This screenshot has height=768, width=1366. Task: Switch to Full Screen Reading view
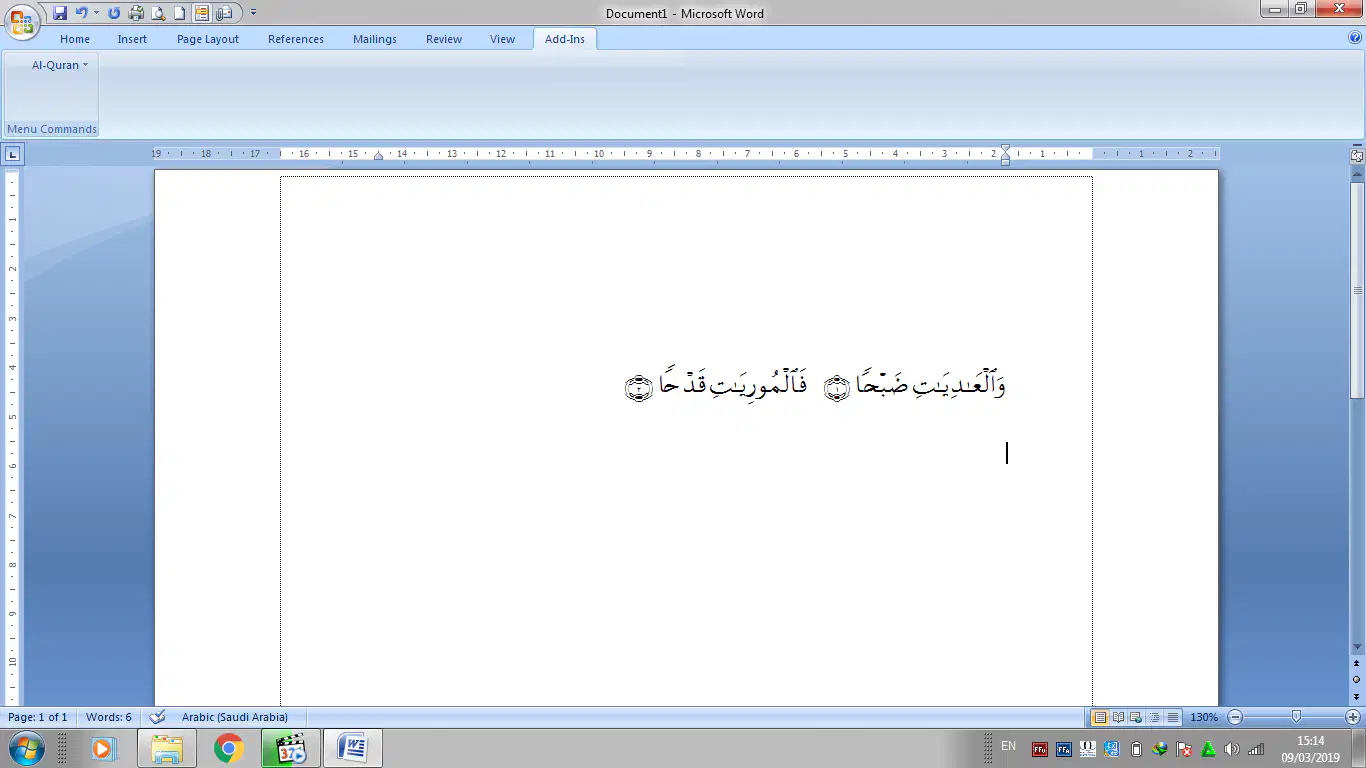tap(1118, 717)
